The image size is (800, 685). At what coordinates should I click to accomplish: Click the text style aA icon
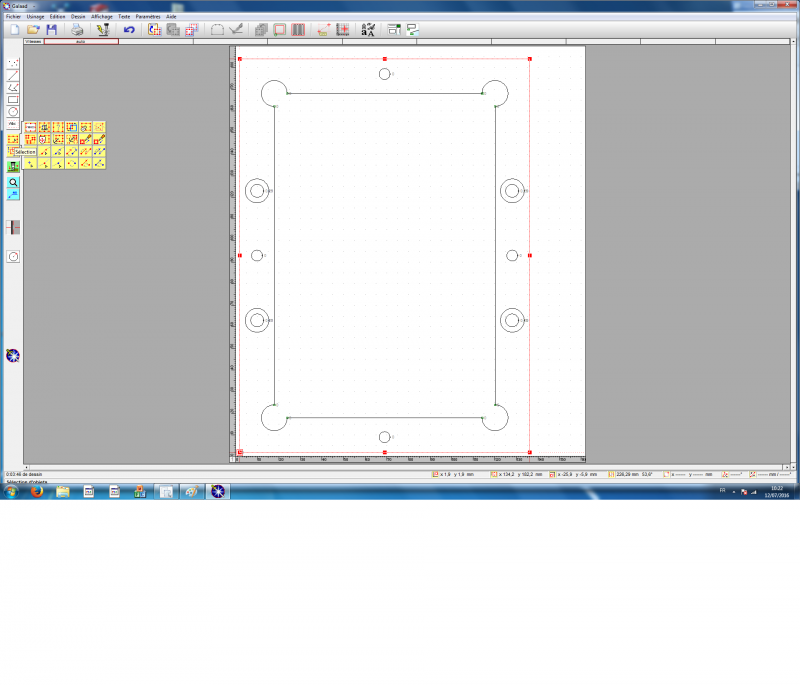point(368,30)
